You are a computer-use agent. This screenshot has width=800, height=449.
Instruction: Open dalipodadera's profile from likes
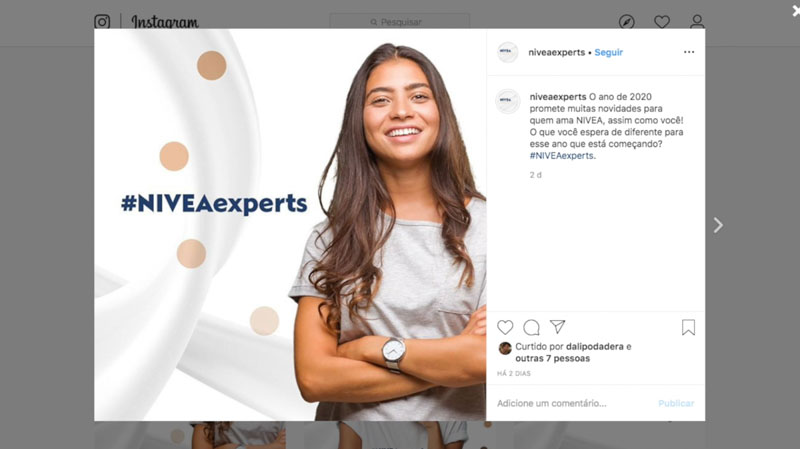[x=595, y=346]
